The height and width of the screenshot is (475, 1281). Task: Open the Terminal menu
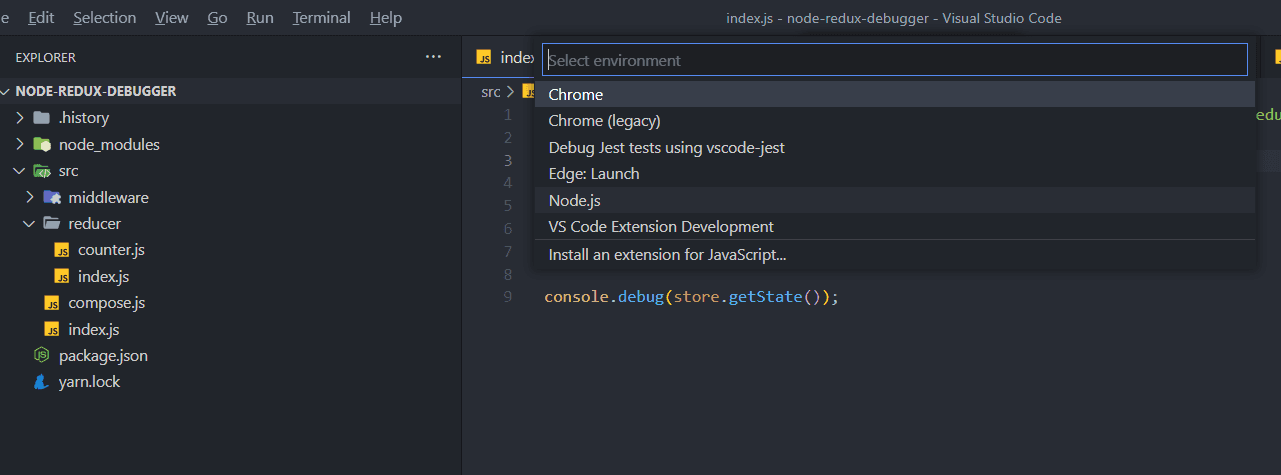coord(322,17)
